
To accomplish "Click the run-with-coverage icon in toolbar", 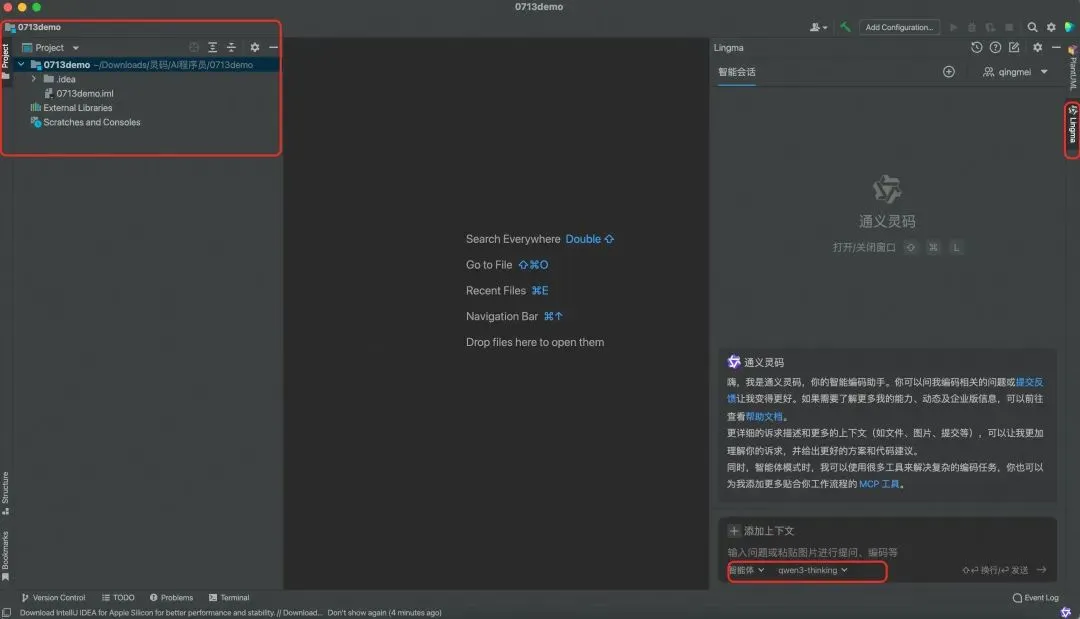I will point(990,27).
